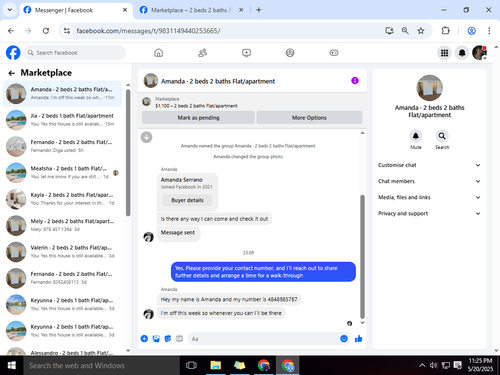Close the Marketplace browser tab

pos(241,10)
